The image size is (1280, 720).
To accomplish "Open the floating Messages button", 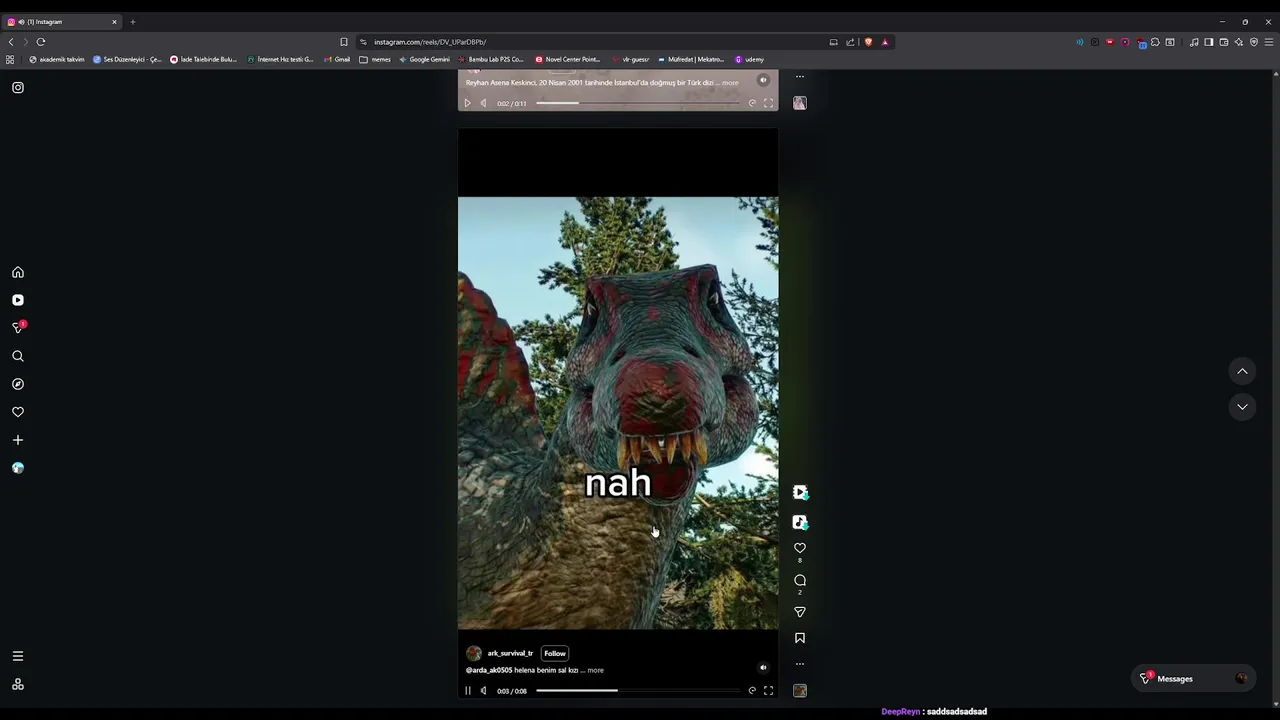I will pyautogui.click(x=1195, y=679).
